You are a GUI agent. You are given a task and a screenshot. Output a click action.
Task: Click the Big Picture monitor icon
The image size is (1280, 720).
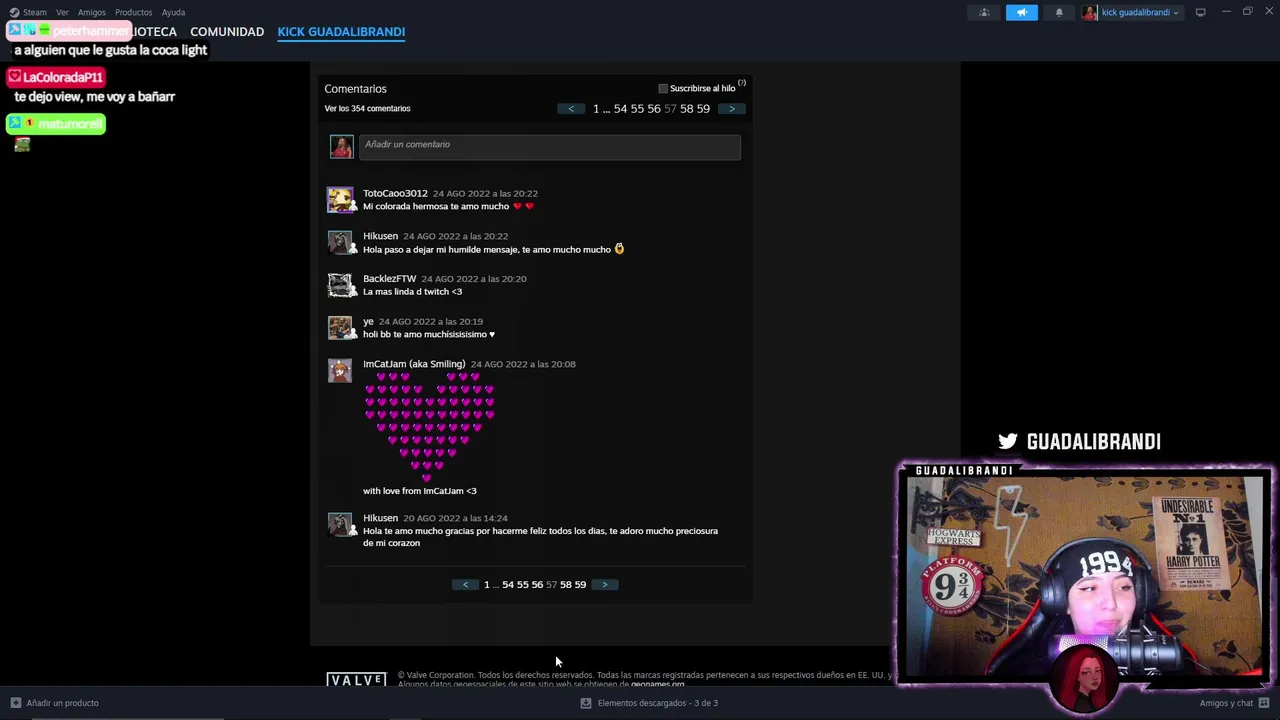(x=1200, y=12)
